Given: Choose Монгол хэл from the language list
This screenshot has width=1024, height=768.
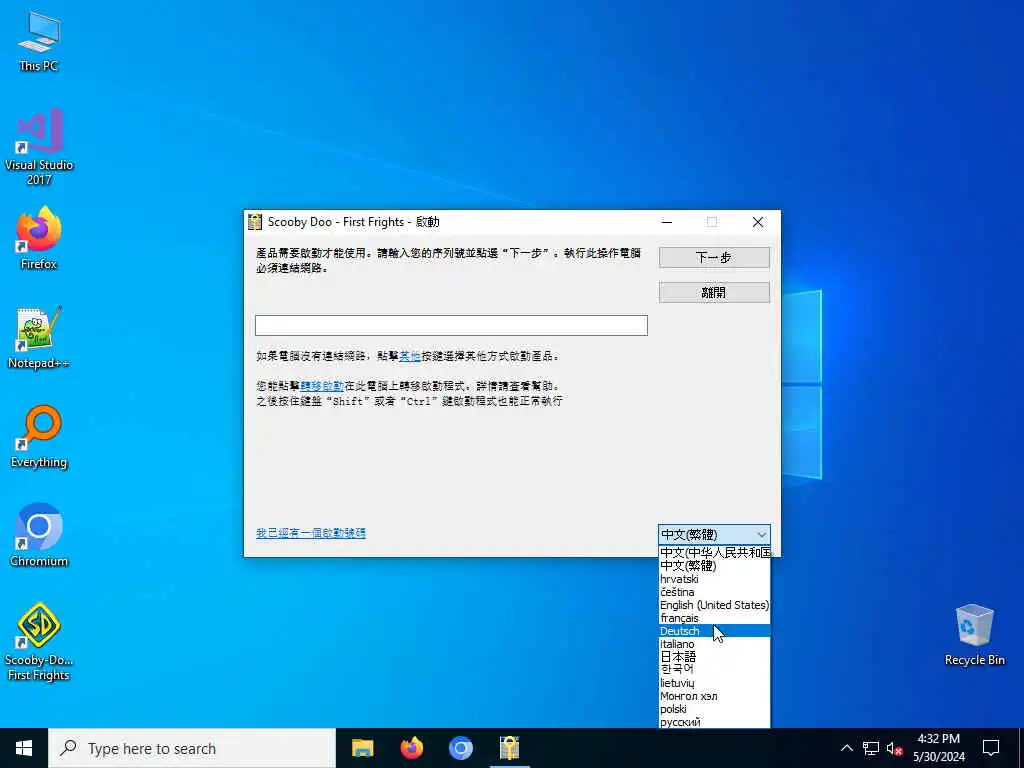Looking at the screenshot, I should pyautogui.click(x=714, y=696).
